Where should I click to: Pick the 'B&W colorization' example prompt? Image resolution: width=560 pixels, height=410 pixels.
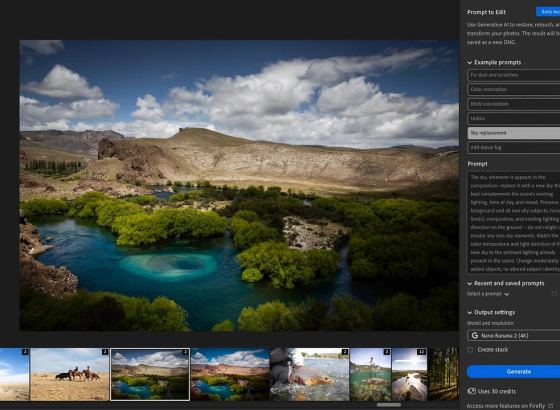point(514,104)
